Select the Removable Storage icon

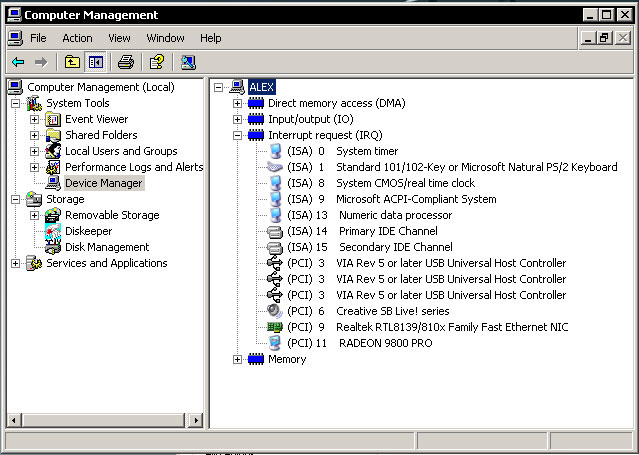(x=53, y=215)
